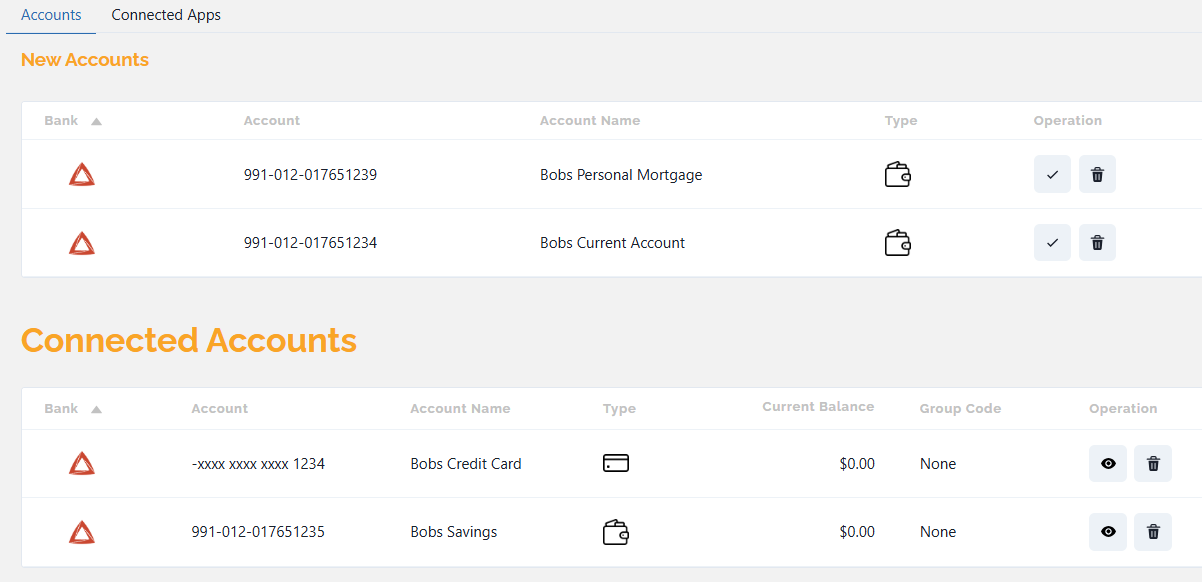Approve Bobs Personal Mortgage with checkmark button
The height and width of the screenshot is (582, 1202).
pos(1052,175)
